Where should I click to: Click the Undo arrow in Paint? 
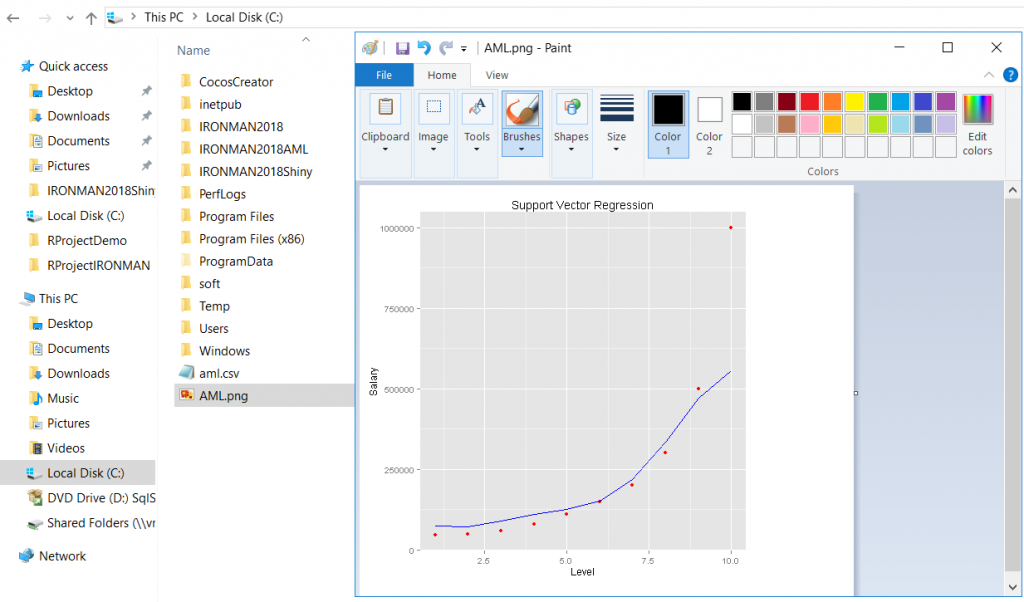[x=424, y=48]
